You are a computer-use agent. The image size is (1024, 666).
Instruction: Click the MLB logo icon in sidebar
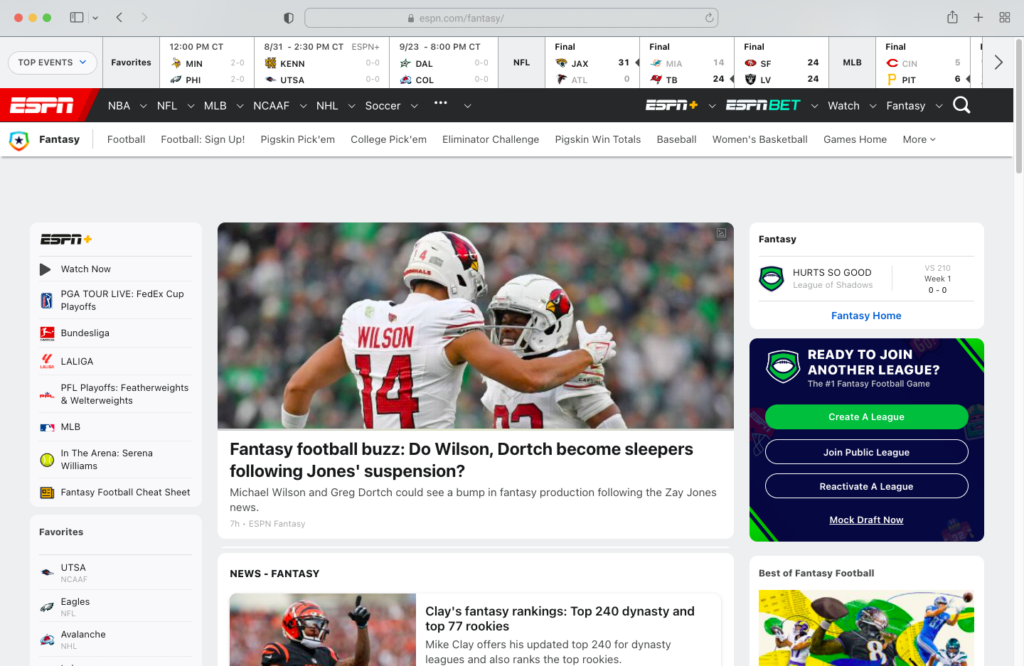pyautogui.click(x=47, y=427)
